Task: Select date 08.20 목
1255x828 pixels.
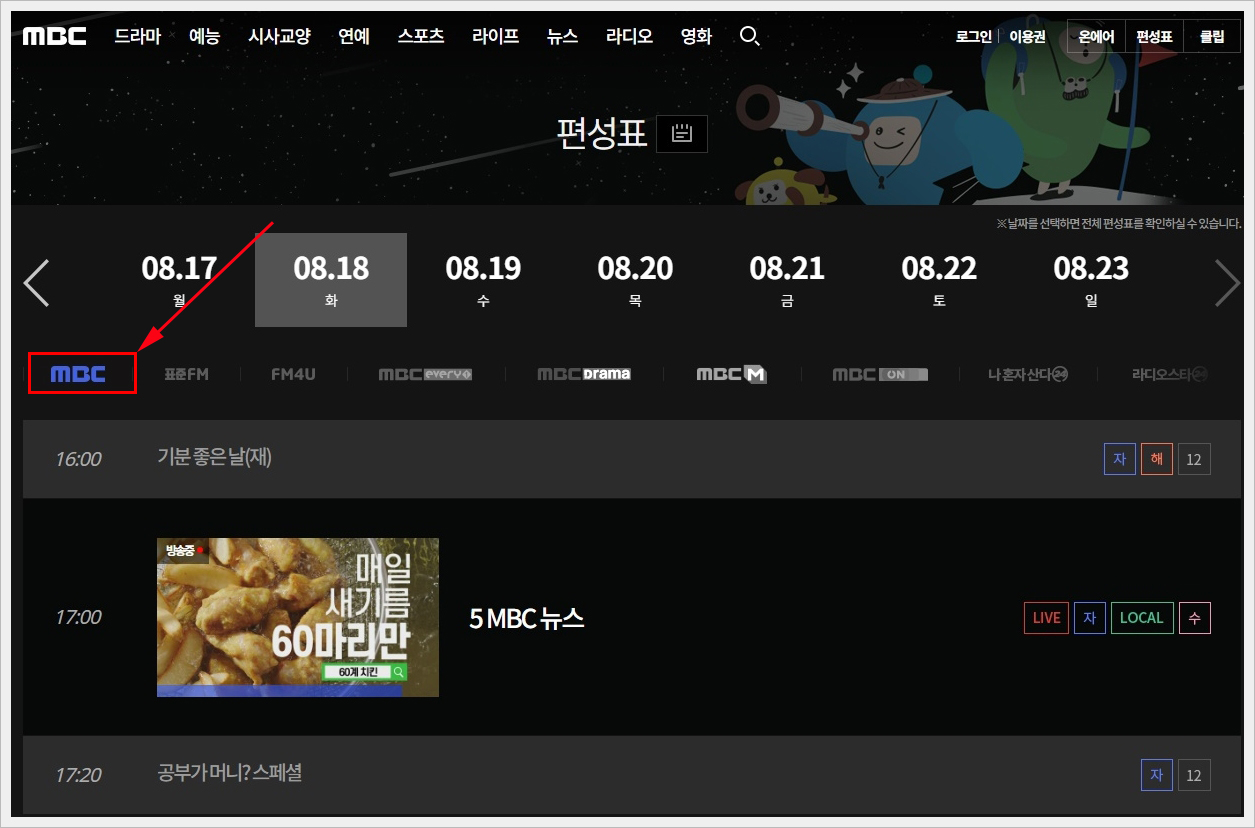Action: tap(635, 280)
